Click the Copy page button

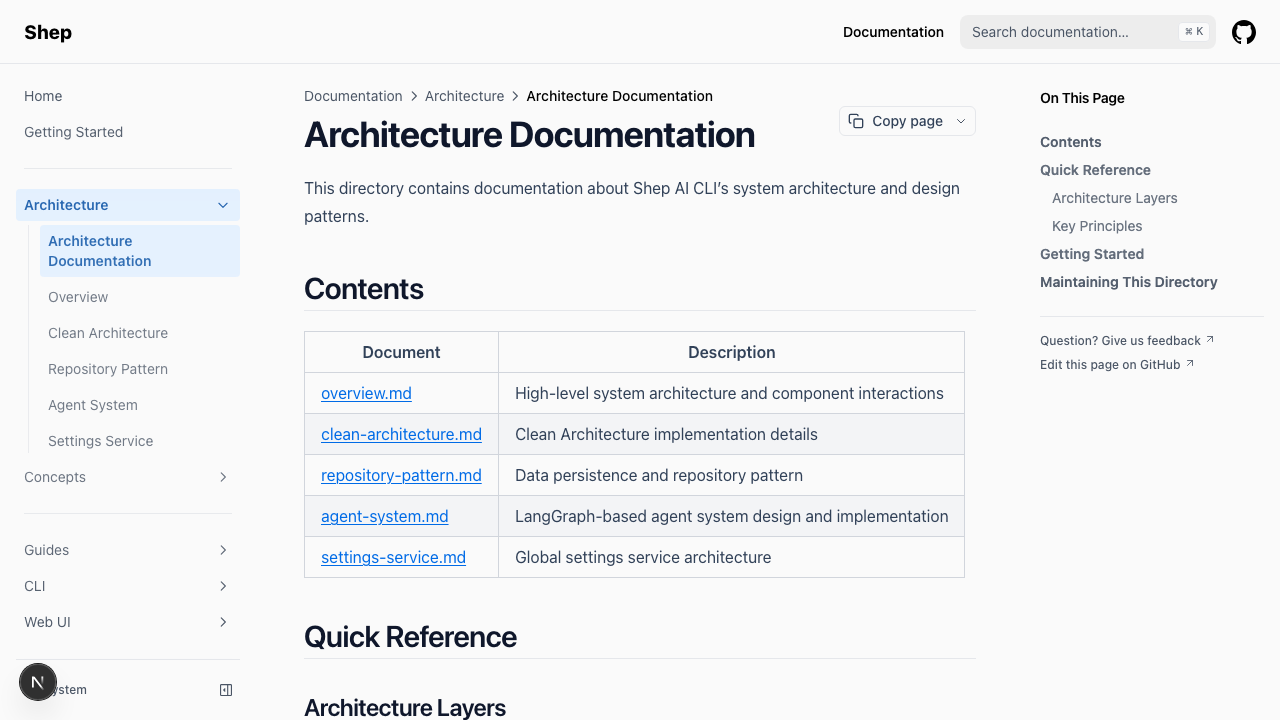click(x=907, y=121)
